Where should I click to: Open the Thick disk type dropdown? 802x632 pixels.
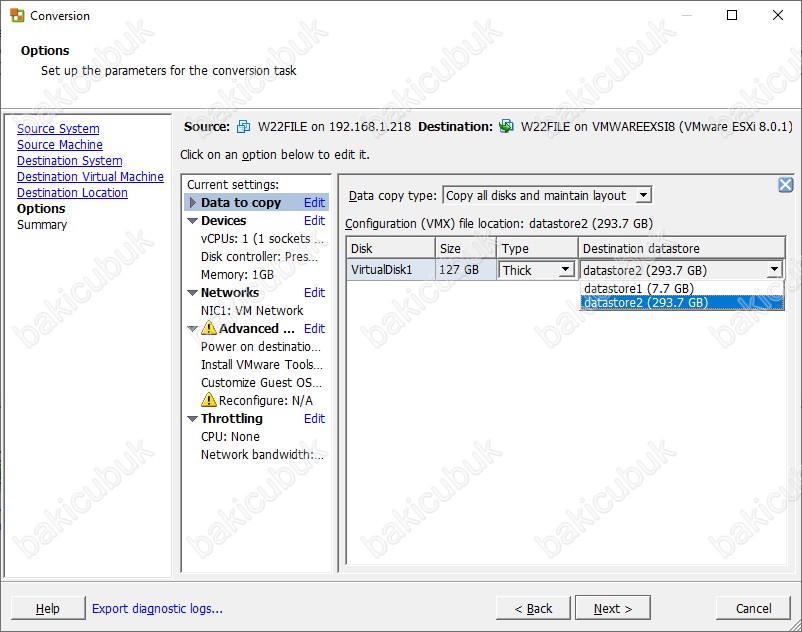(565, 269)
